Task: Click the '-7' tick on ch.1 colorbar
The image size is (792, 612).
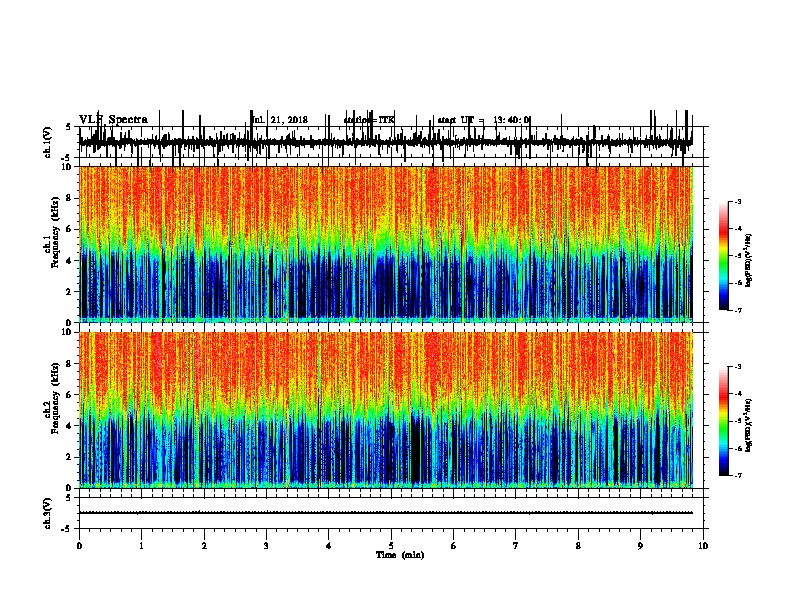Action: click(x=737, y=310)
